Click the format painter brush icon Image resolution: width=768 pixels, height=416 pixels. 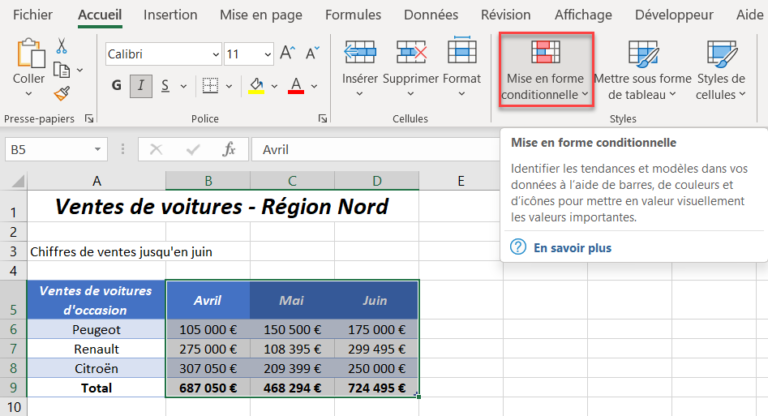click(61, 93)
